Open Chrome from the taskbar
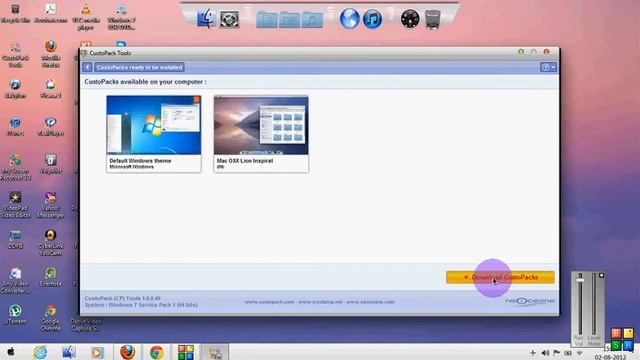The width and height of the screenshot is (640, 360). [x=156, y=352]
